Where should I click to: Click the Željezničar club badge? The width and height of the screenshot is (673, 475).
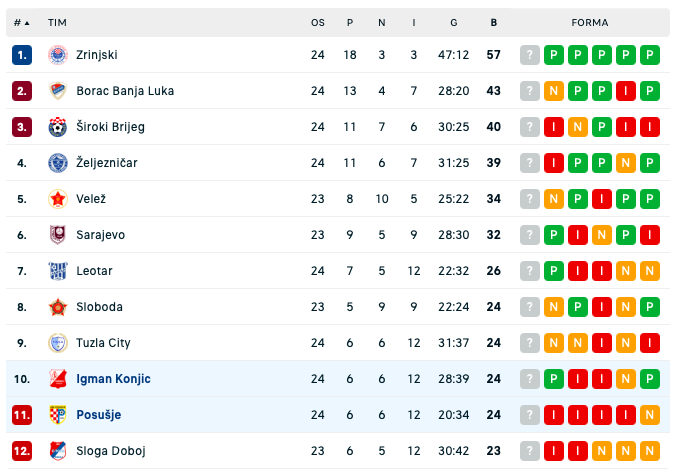point(58,163)
